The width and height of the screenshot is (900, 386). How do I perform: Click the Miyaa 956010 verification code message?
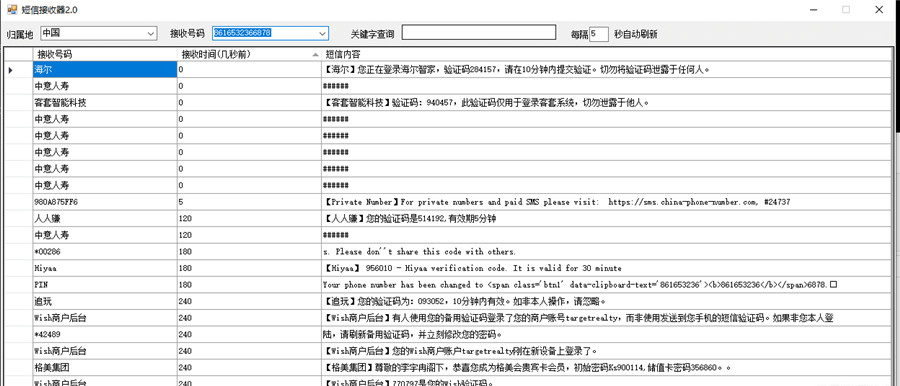(606, 268)
